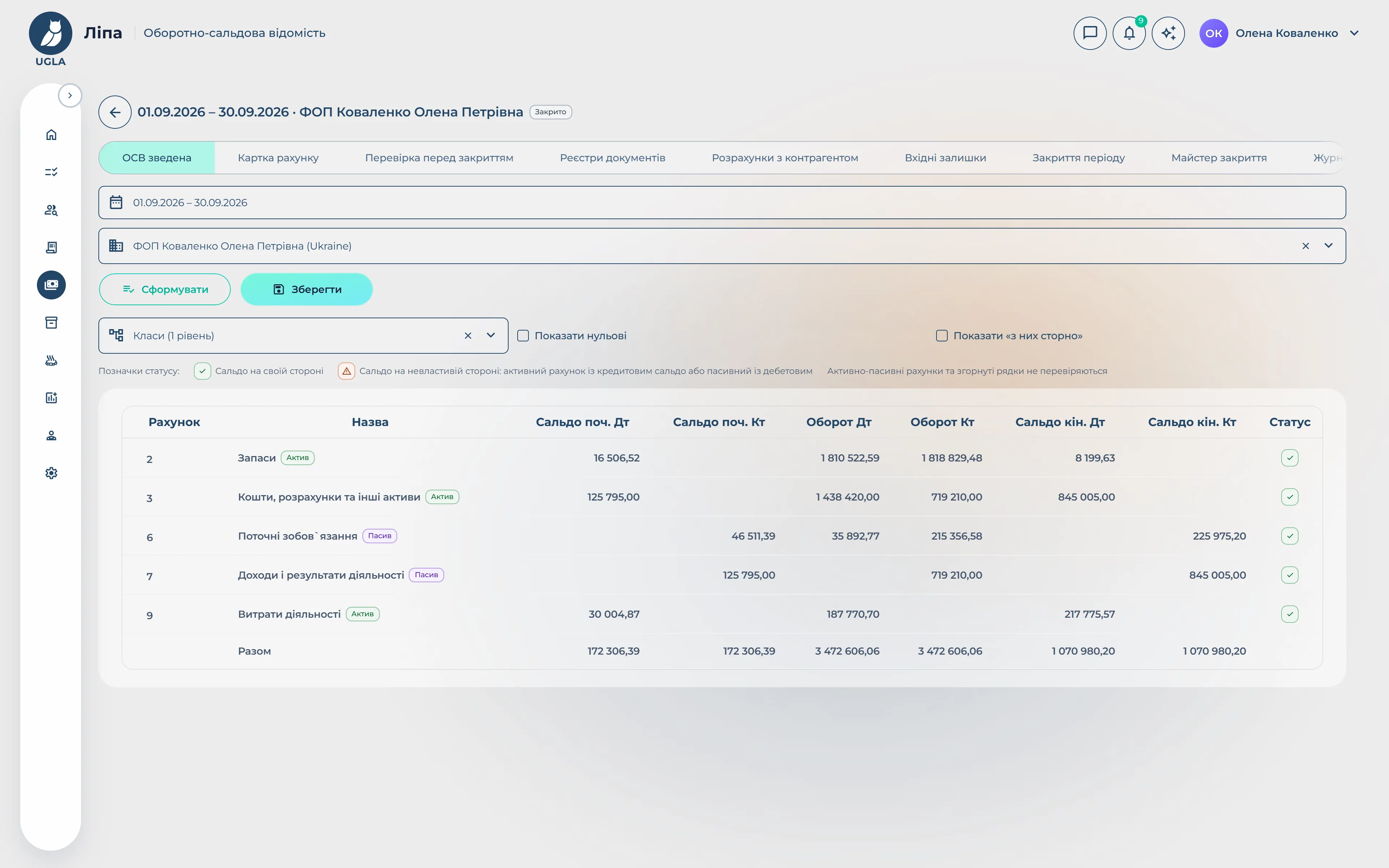The width and height of the screenshot is (1389, 868).
Task: Expand the collapsed sidebar with the chevron
Action: [69, 95]
